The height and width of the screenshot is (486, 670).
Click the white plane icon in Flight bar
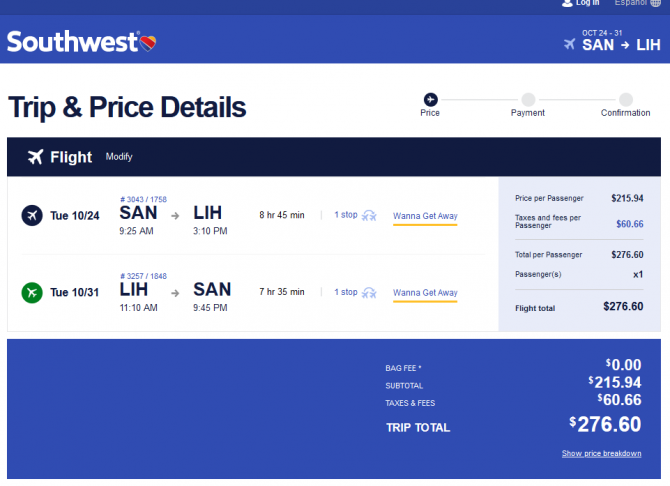pyautogui.click(x=35, y=157)
